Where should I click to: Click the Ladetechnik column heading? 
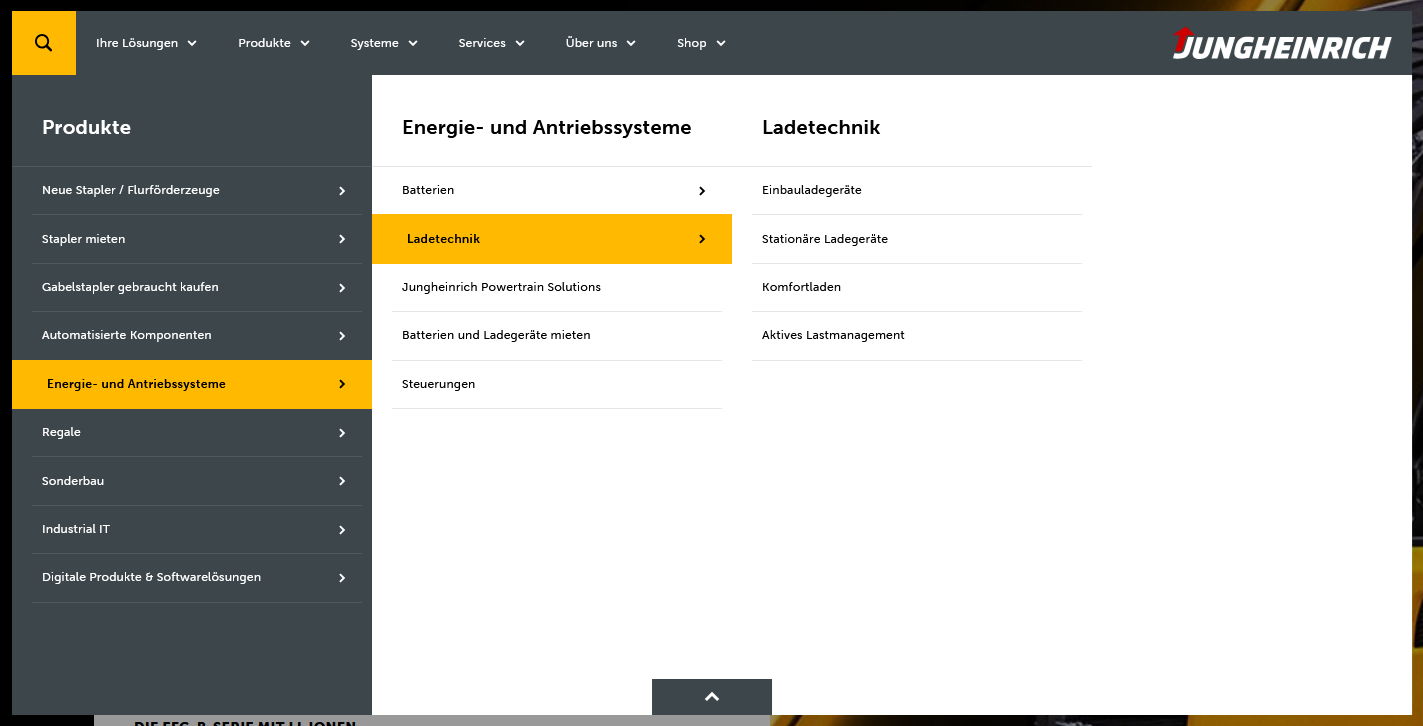(821, 127)
